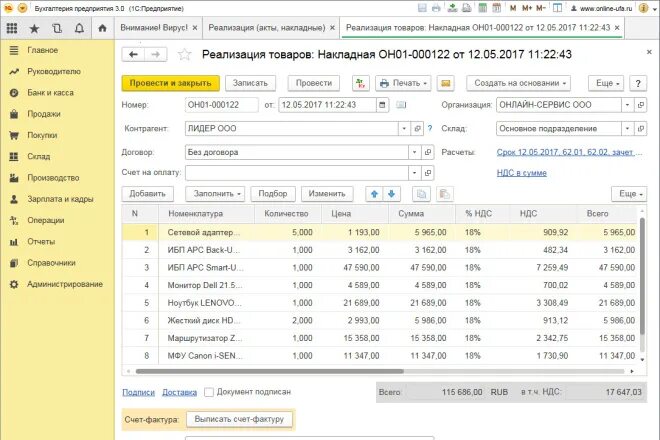Click the M- button in title bar

click(540, 8)
